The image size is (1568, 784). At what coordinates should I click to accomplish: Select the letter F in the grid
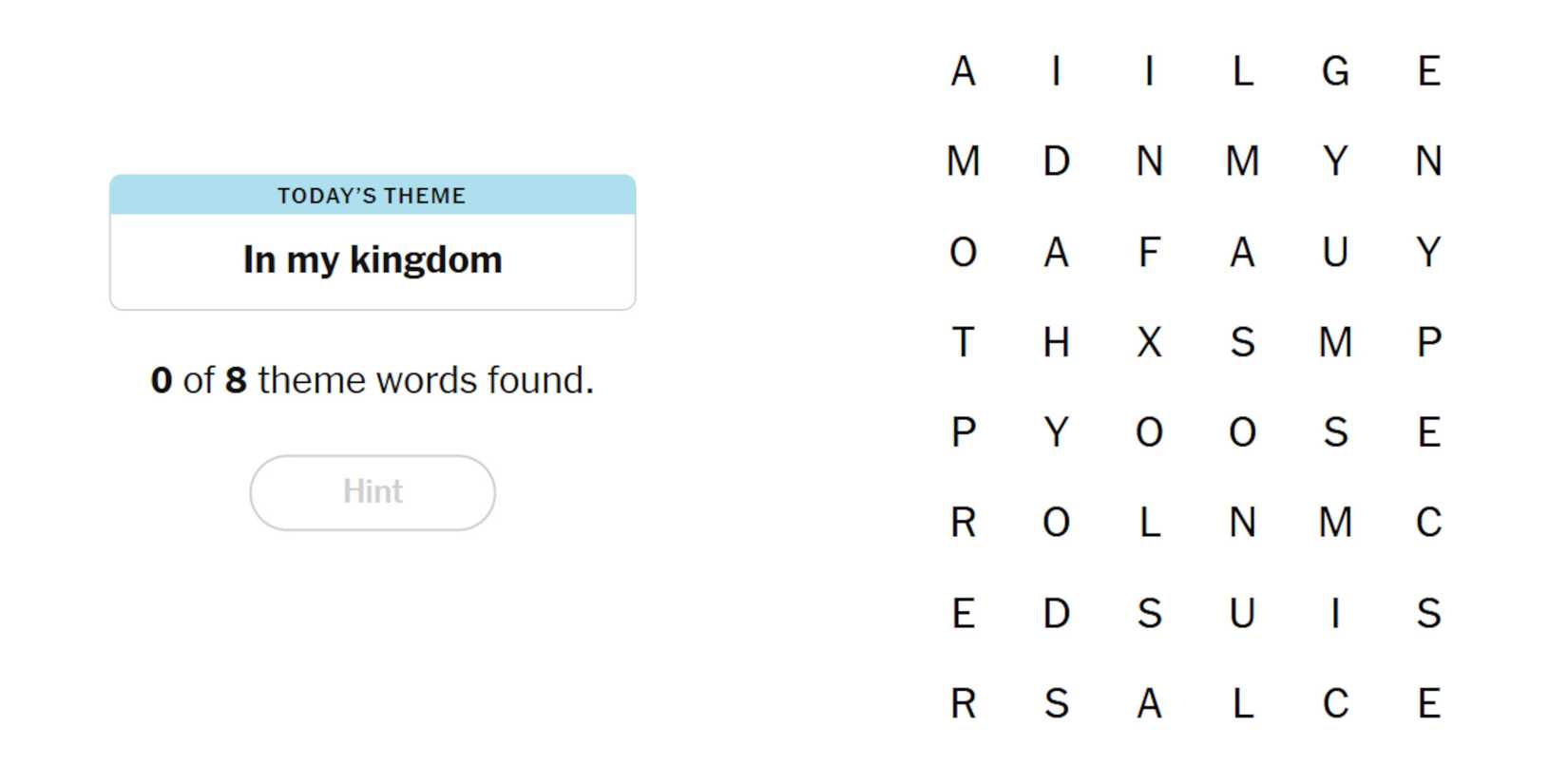(1149, 253)
